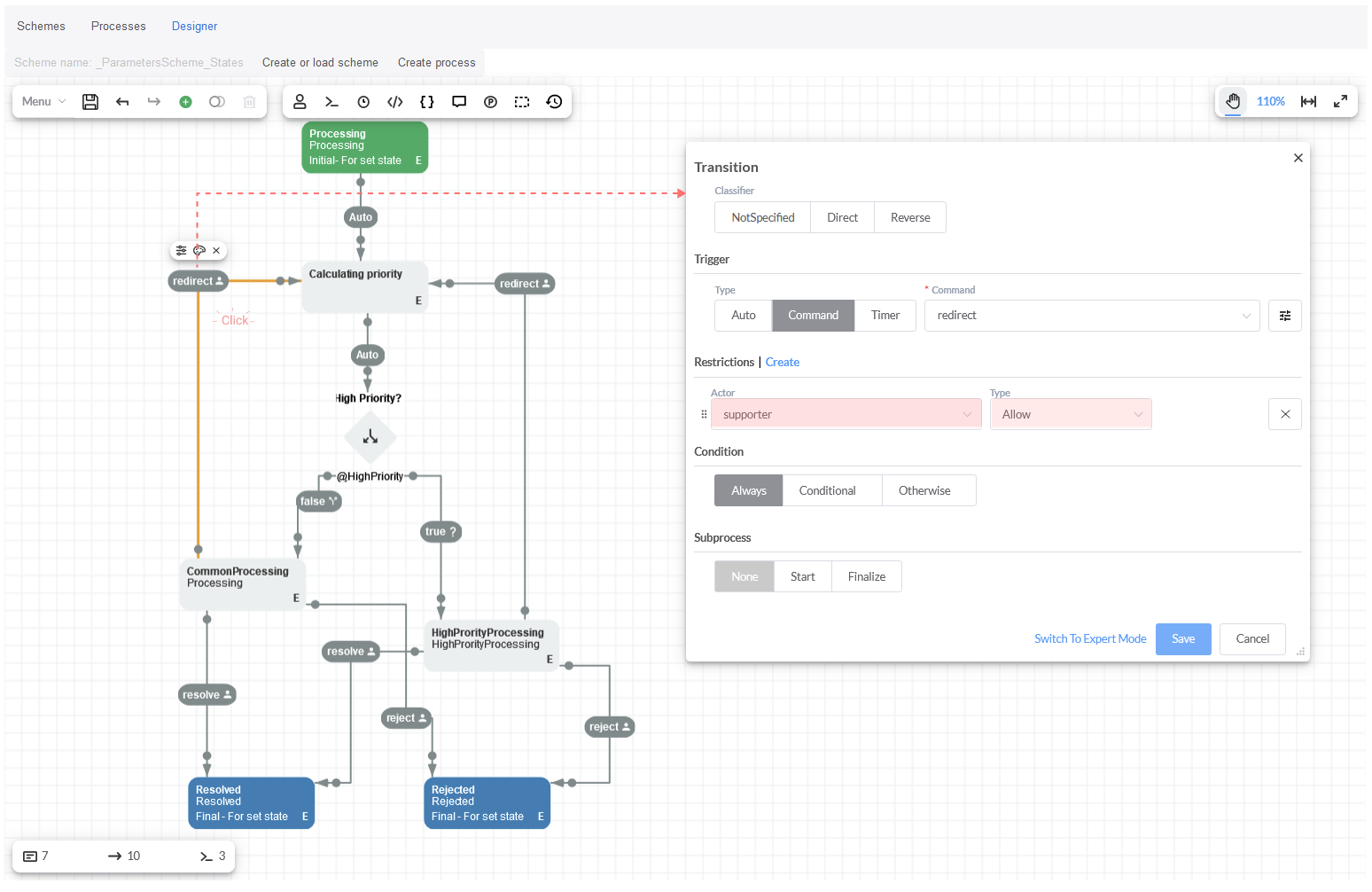Set Condition to Conditional
The height and width of the screenshot is (892, 1372).
click(x=832, y=490)
